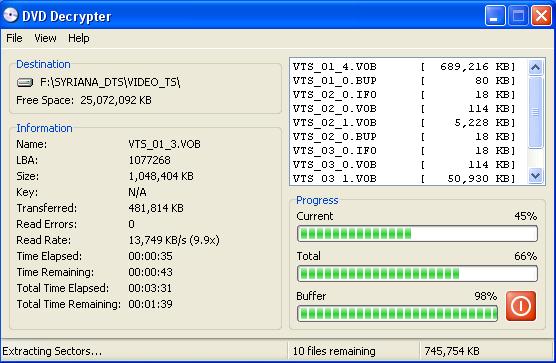Select VTS_02_1.VOB in file list

[404, 123]
